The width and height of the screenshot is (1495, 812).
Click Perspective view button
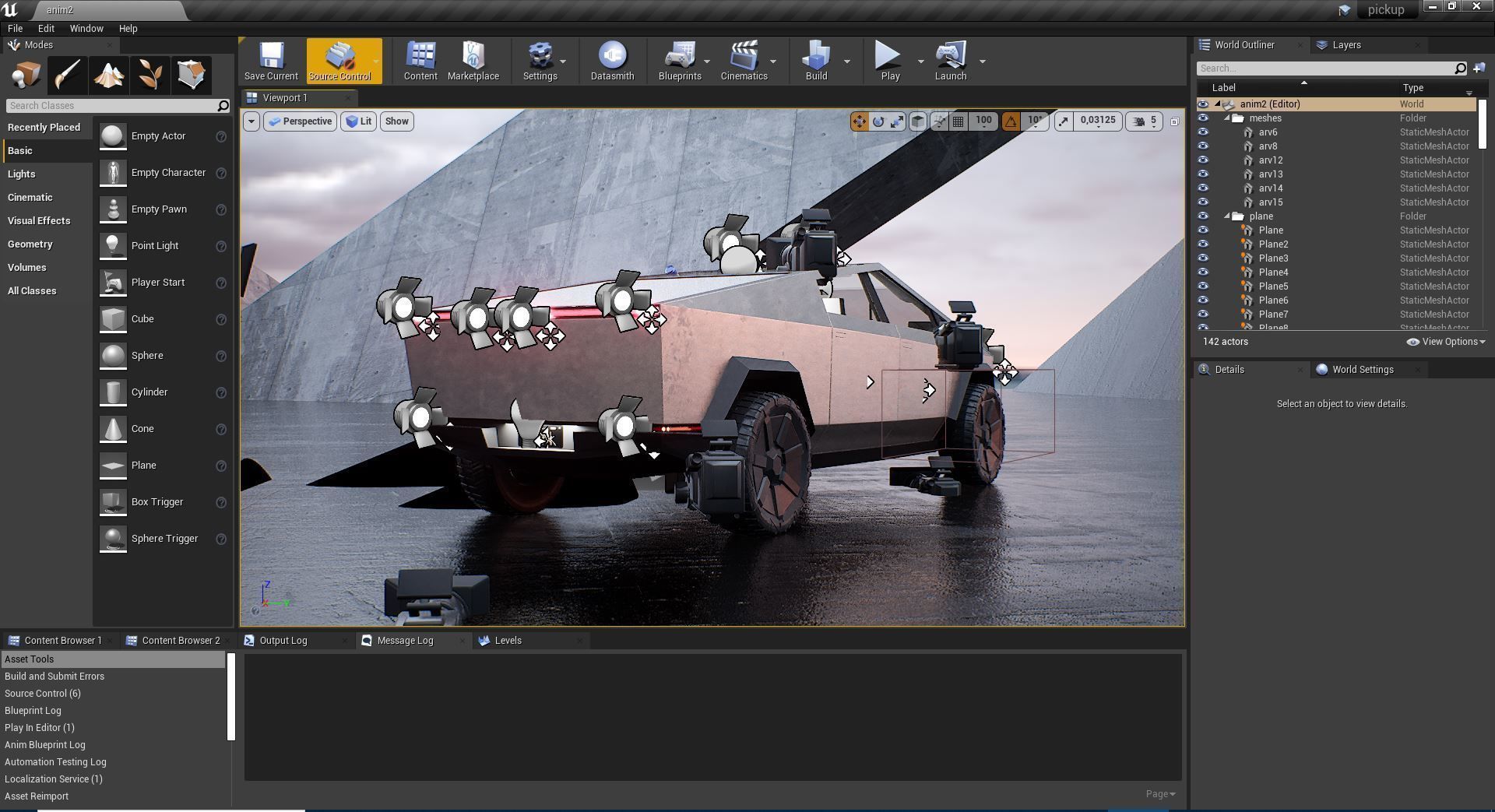[301, 121]
